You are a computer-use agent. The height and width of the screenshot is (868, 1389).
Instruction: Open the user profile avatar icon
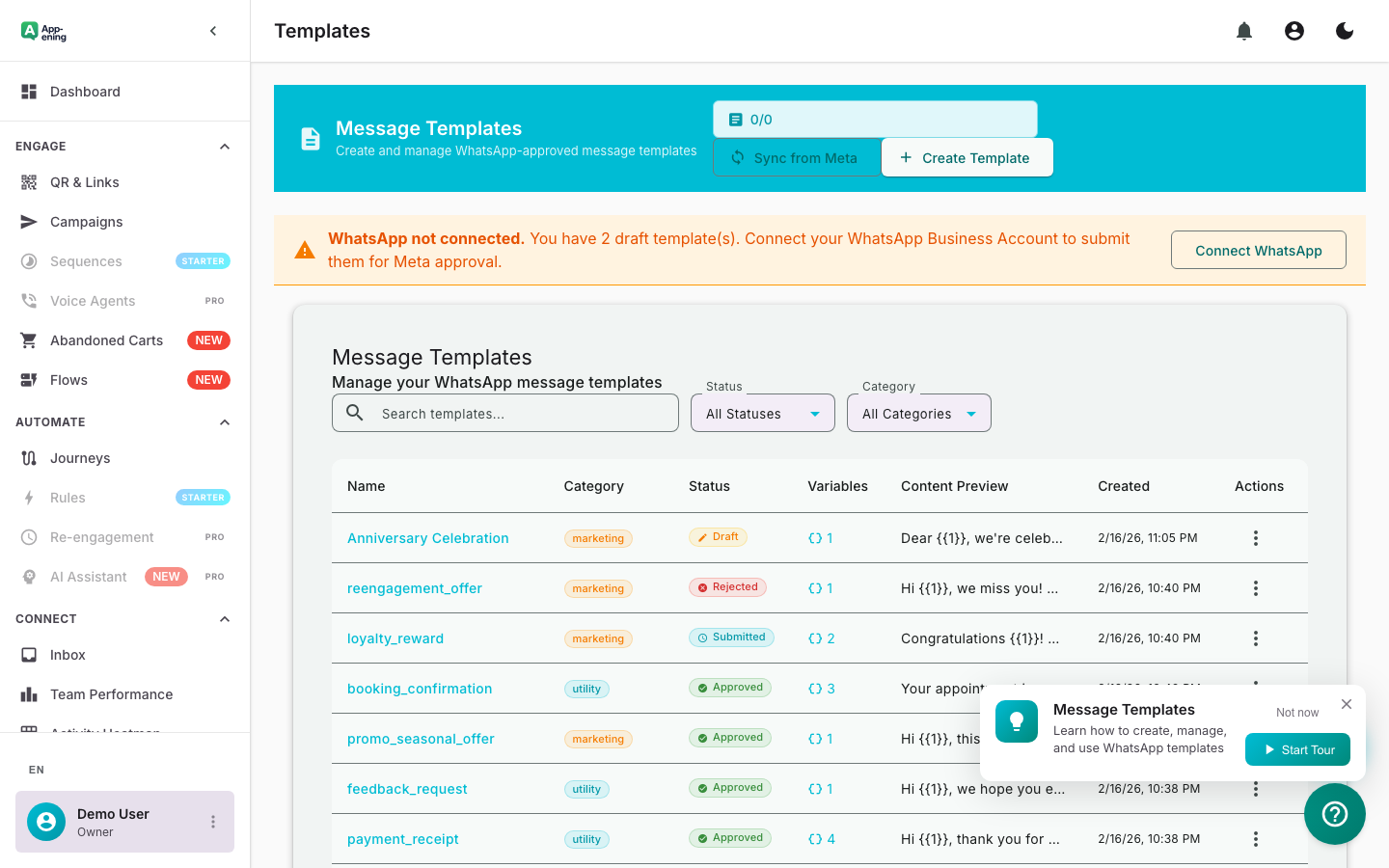pyautogui.click(x=1294, y=30)
